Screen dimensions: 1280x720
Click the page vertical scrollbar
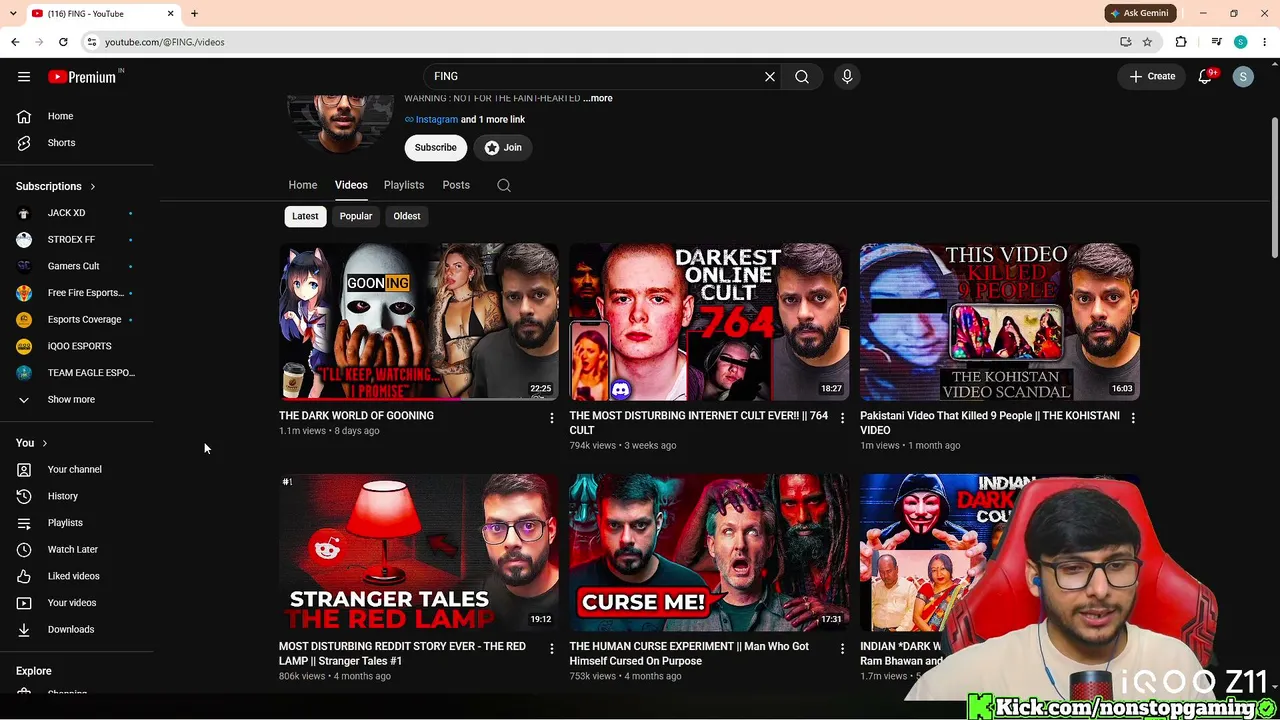1274,189
